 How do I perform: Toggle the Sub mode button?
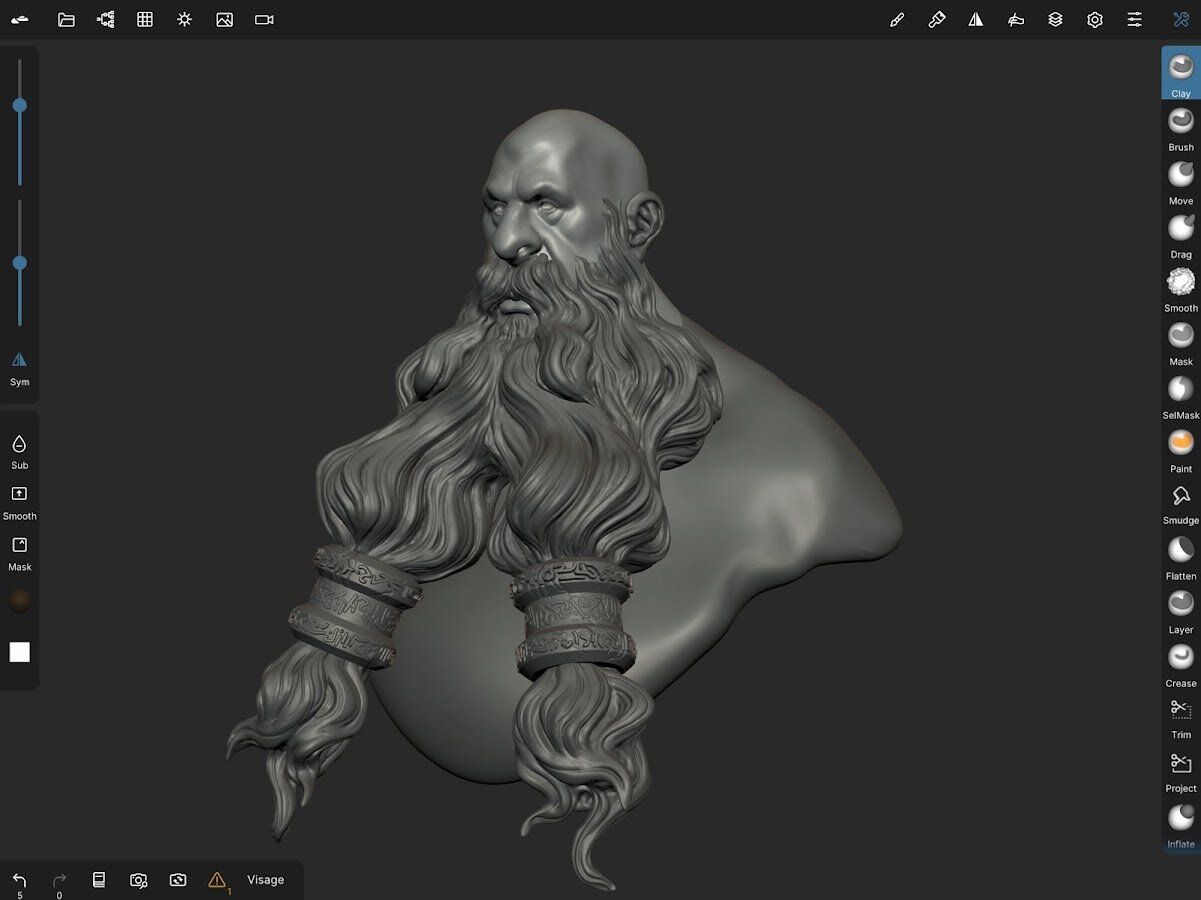[x=19, y=450]
